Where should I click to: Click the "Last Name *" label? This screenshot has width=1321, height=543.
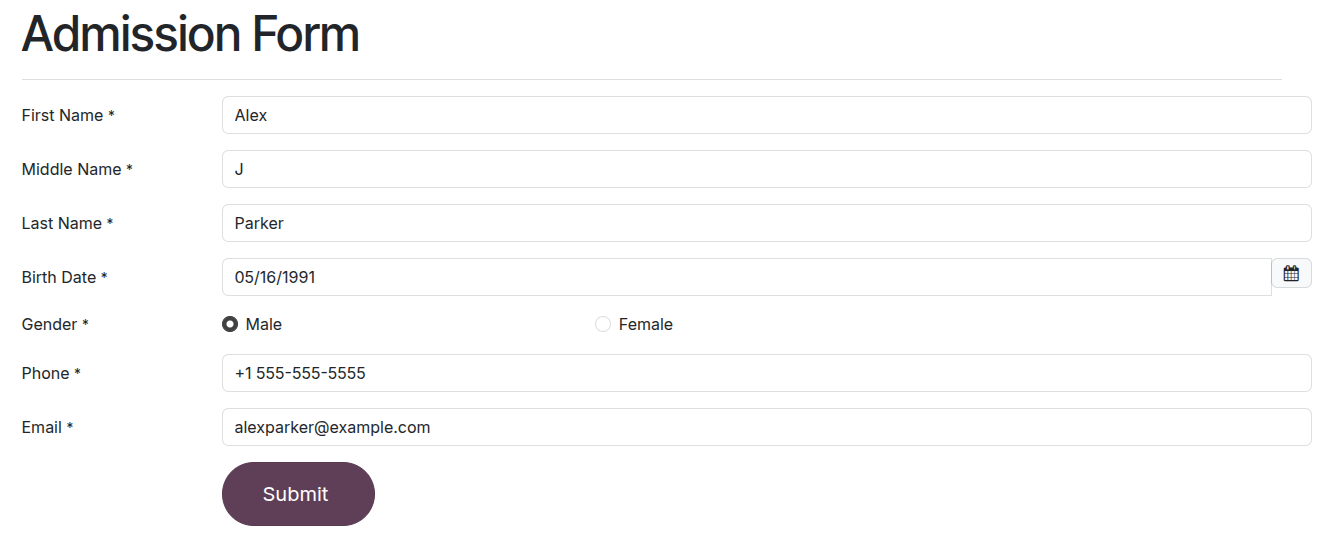coord(67,223)
